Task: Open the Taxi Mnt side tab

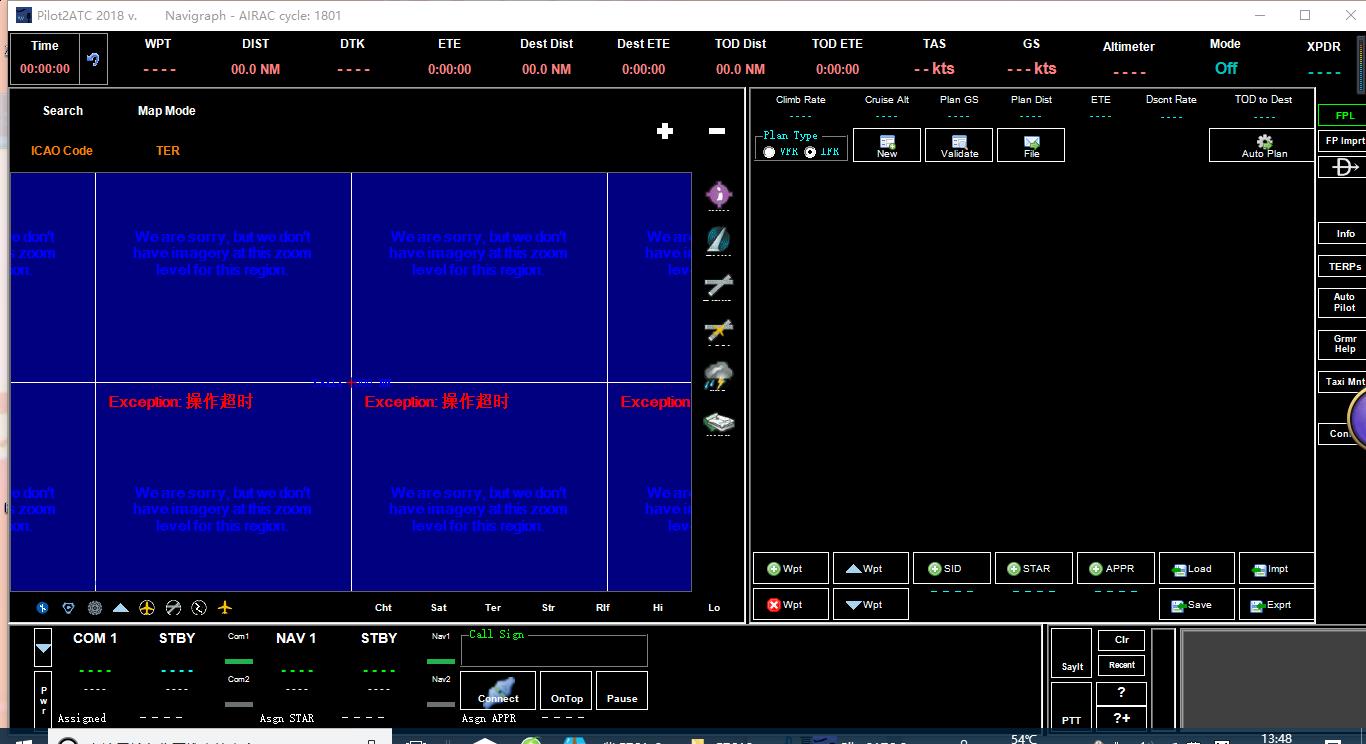Action: click(x=1344, y=381)
